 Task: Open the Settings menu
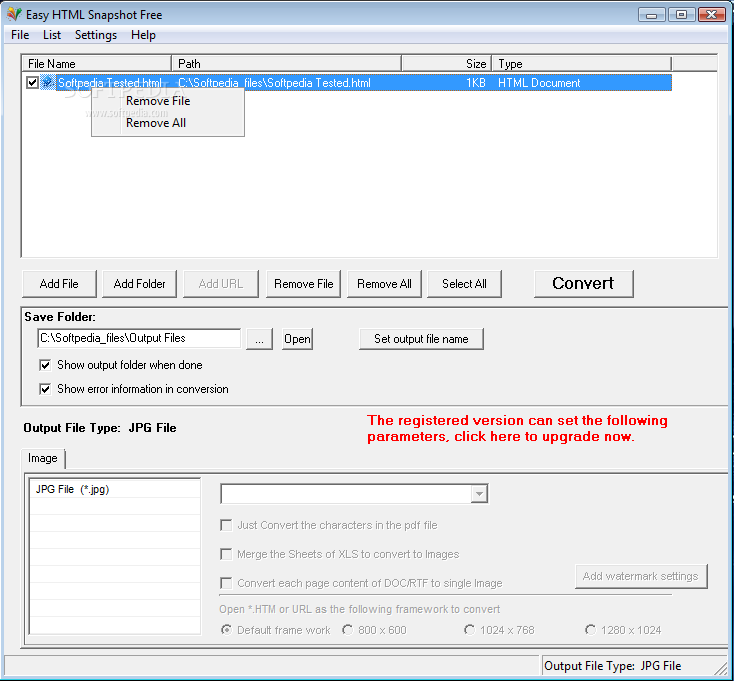coord(96,35)
